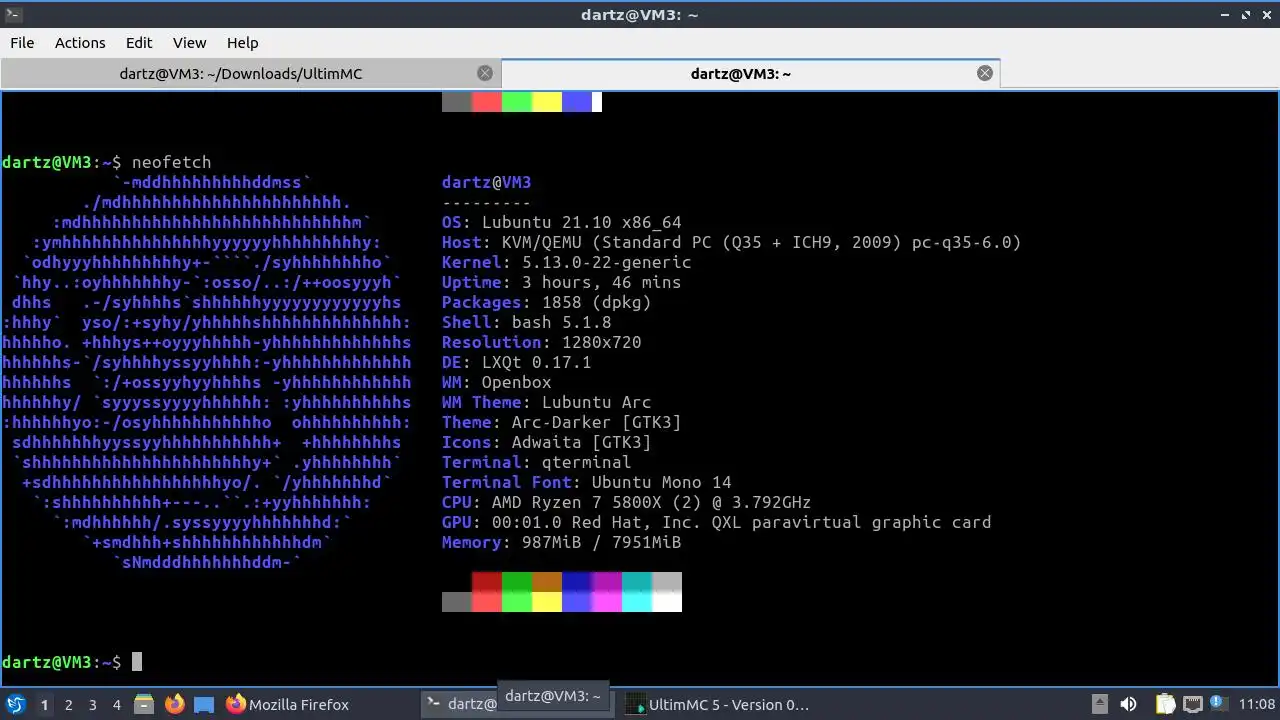Open the volume control in tray
The width and height of the screenshot is (1280, 720).
pyautogui.click(x=1128, y=704)
